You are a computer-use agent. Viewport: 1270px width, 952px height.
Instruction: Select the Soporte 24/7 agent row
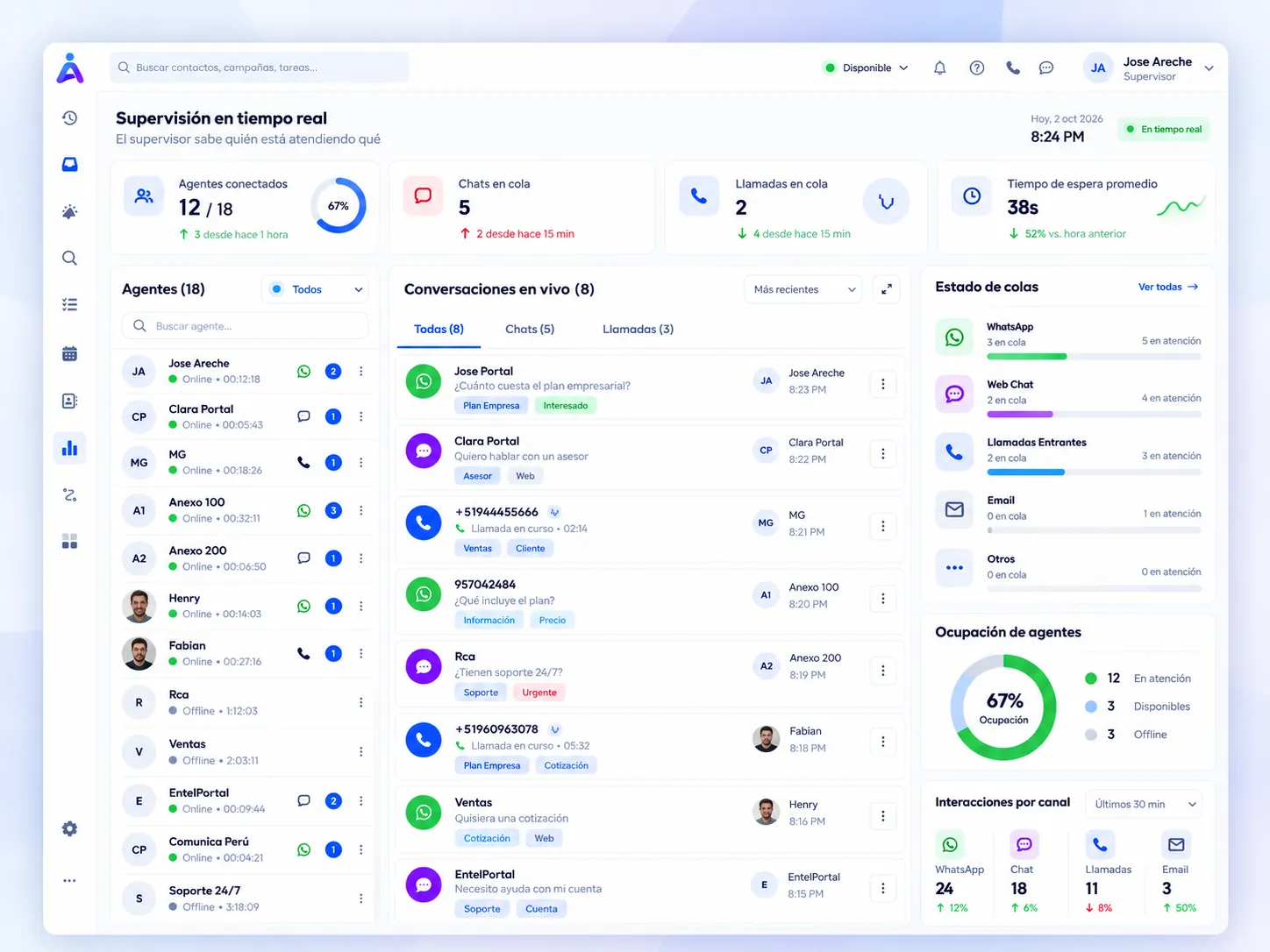[245, 899]
